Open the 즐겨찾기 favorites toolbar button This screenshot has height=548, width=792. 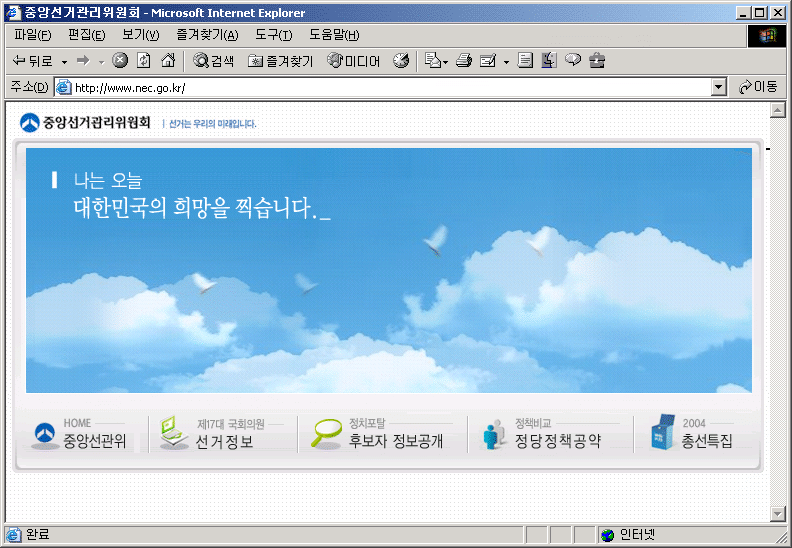(280, 61)
